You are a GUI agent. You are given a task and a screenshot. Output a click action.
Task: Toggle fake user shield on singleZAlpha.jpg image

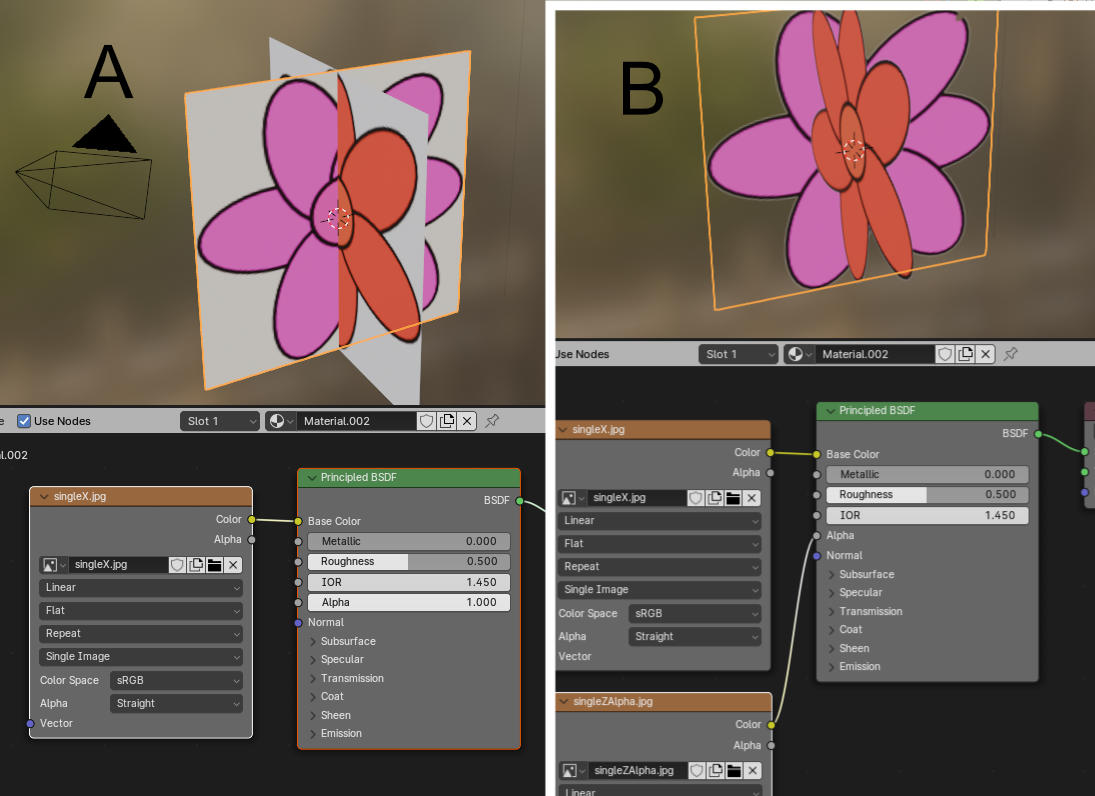(x=696, y=770)
